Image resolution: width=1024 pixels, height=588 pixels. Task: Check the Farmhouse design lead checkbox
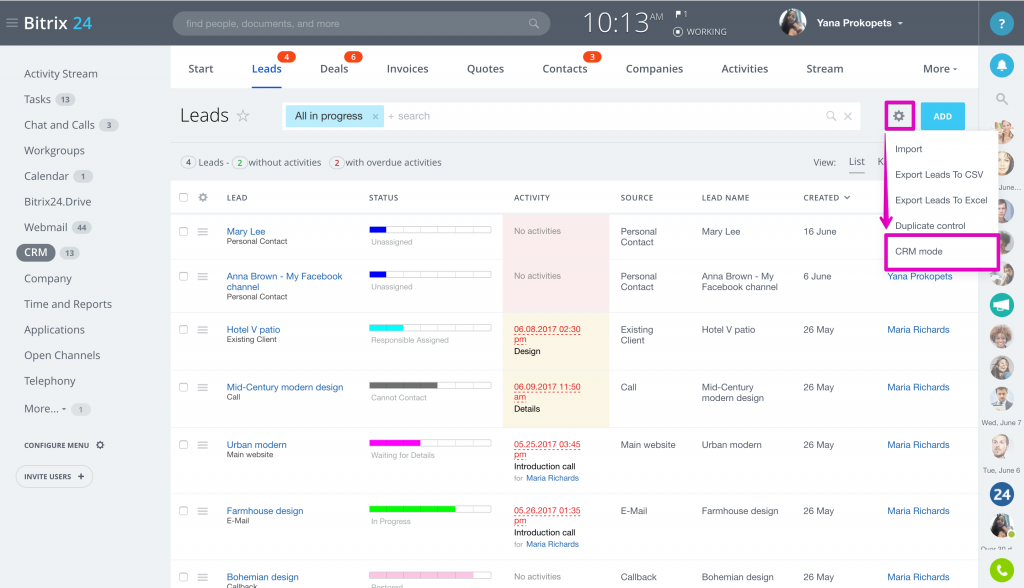pos(184,510)
